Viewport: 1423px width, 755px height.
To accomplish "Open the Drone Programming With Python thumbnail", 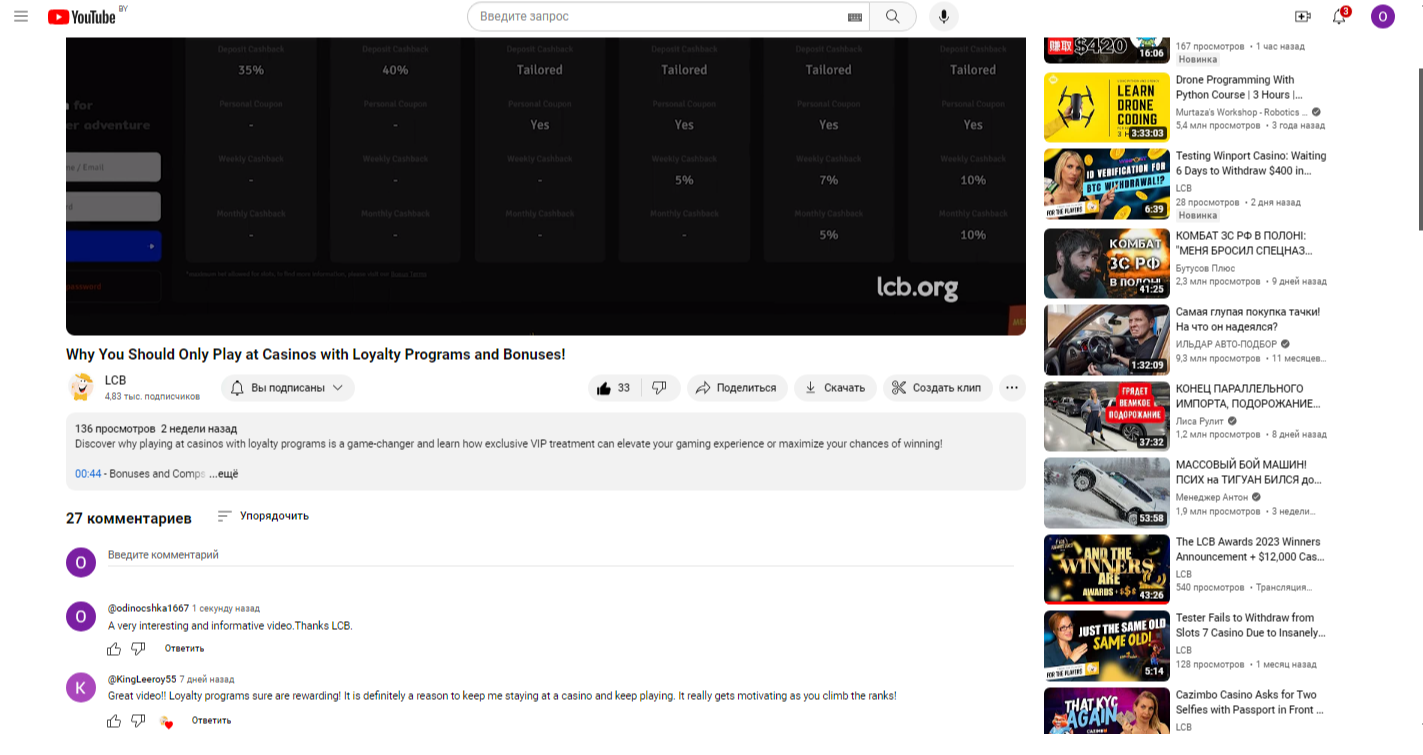I will 1106,107.
